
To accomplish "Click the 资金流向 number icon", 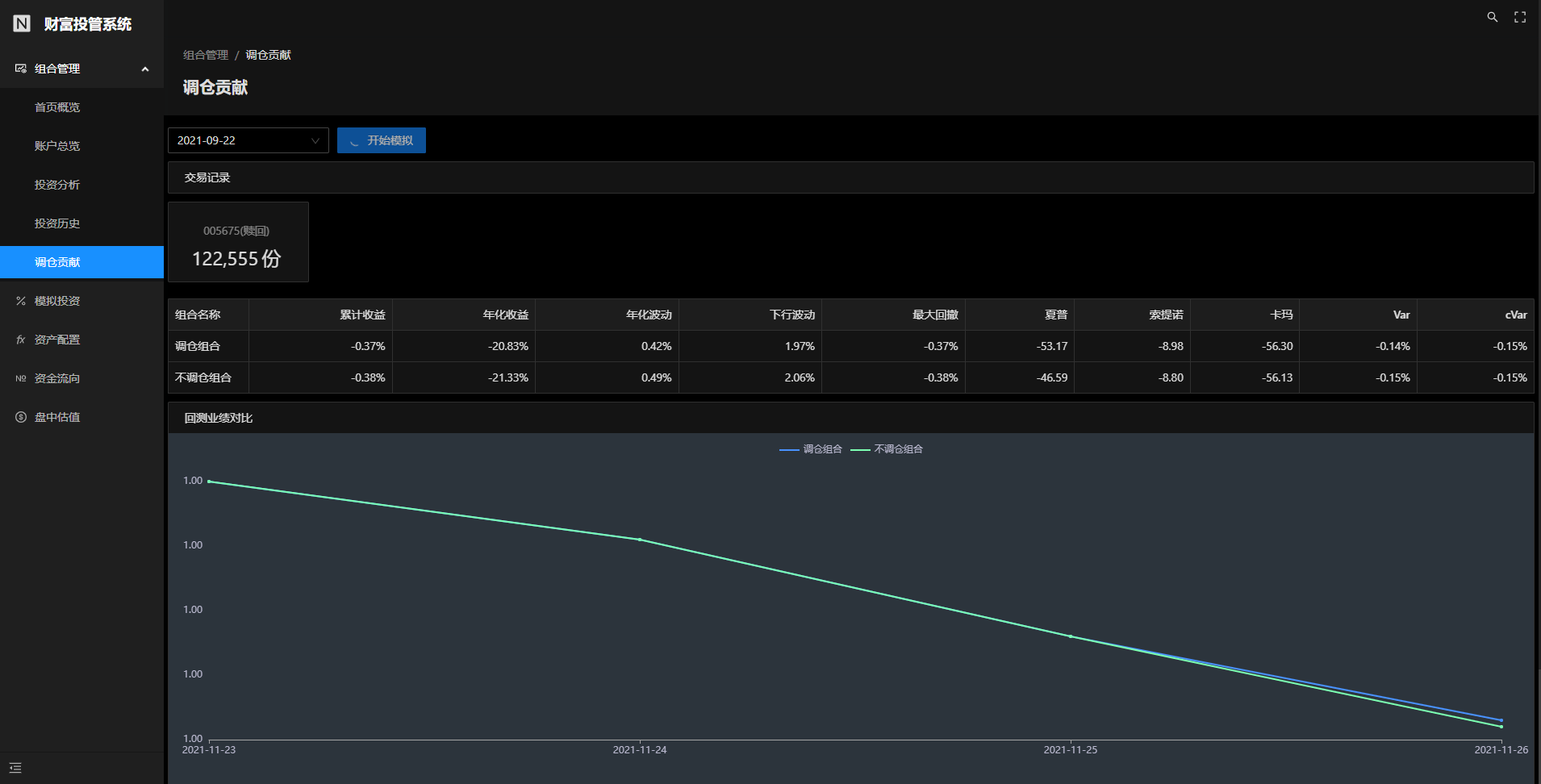I will pos(21,378).
